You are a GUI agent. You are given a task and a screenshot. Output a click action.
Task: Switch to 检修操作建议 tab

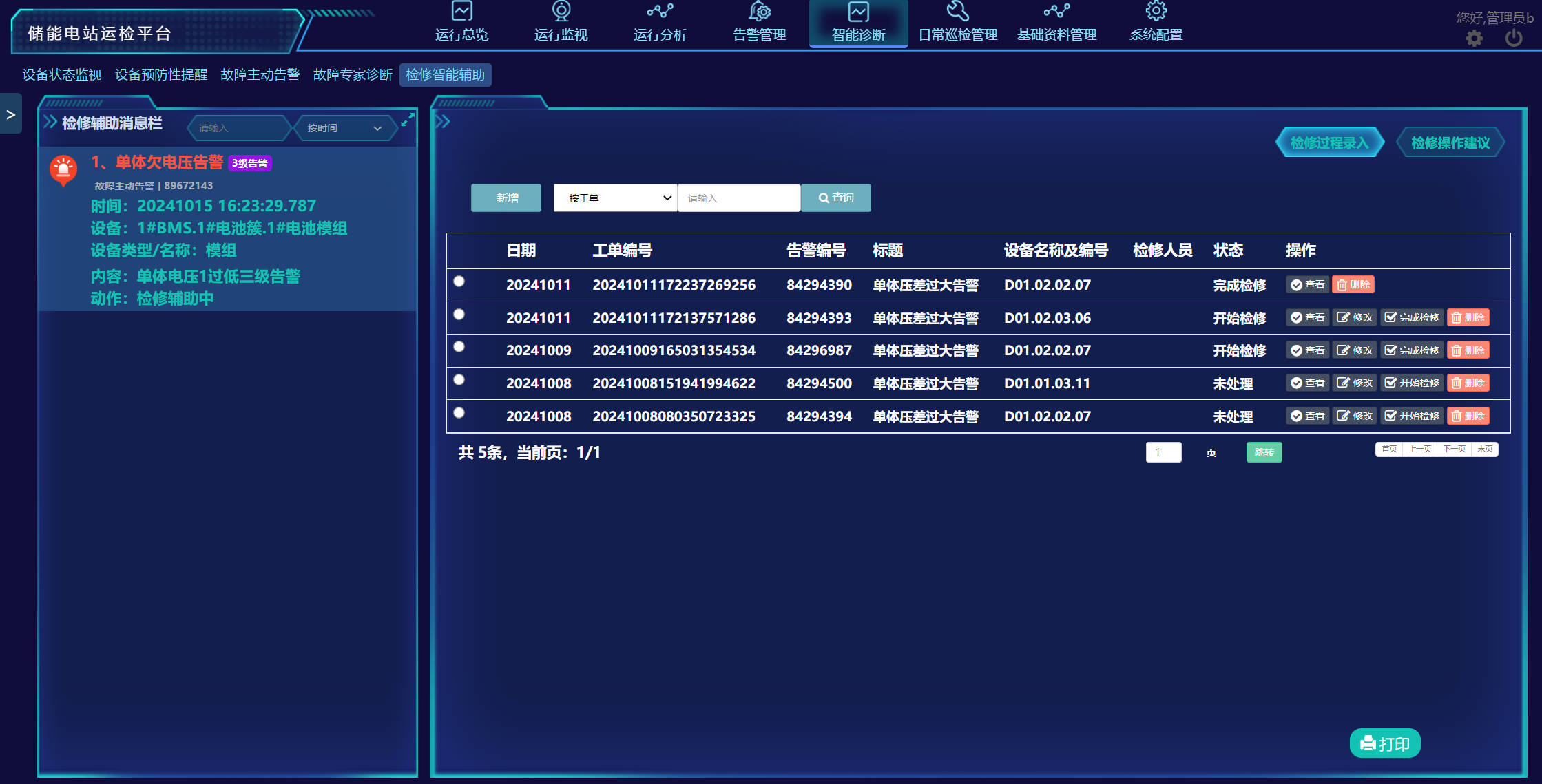coord(1450,142)
